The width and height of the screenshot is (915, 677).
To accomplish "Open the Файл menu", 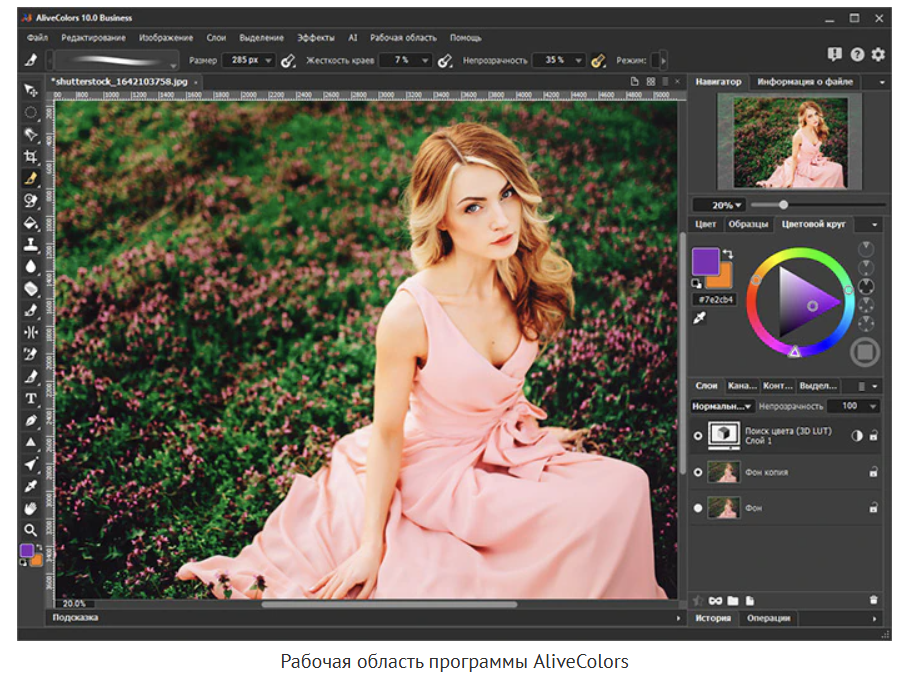I will point(37,38).
